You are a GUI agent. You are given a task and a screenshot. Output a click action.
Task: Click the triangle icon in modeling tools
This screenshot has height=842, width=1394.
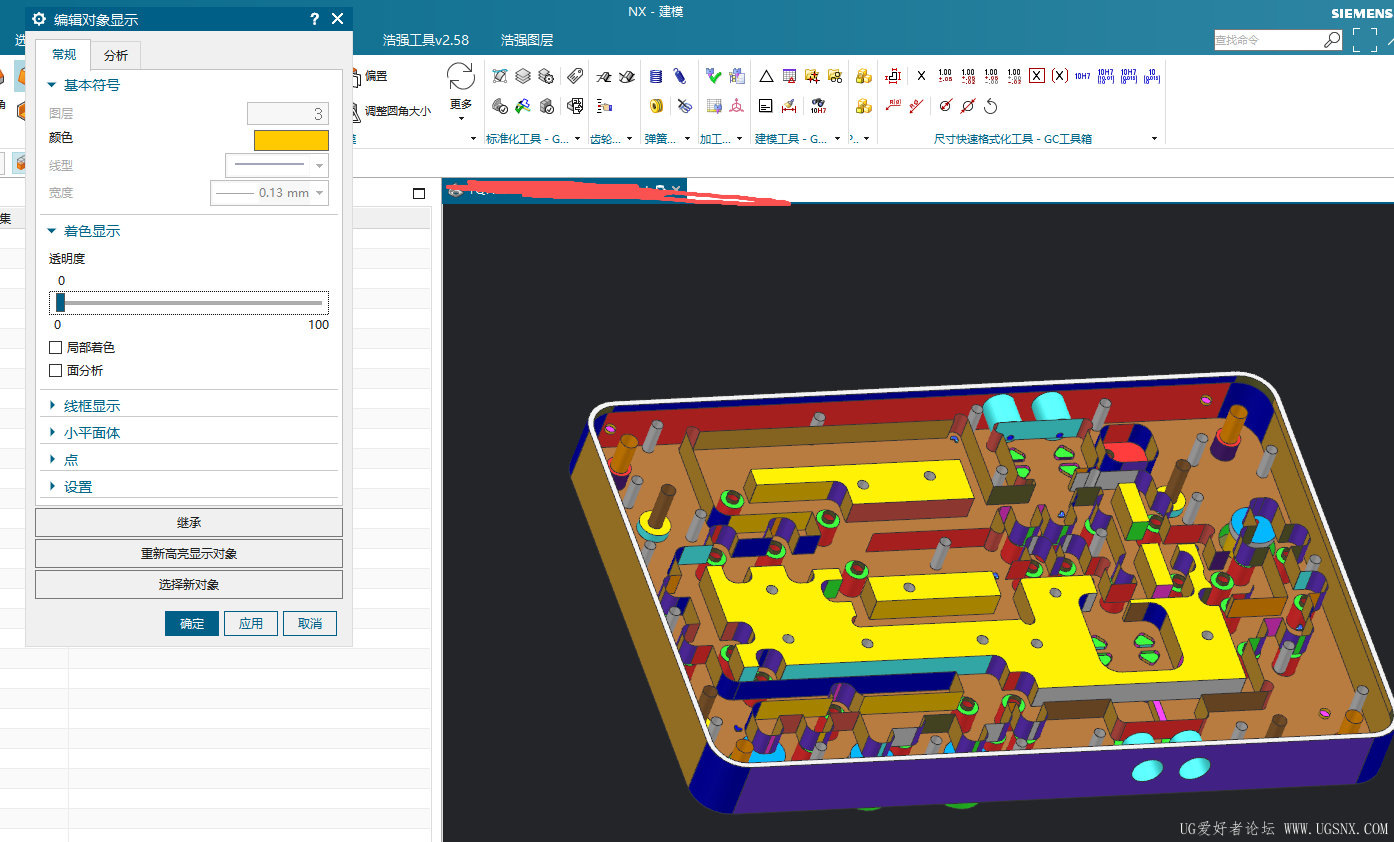[766, 76]
